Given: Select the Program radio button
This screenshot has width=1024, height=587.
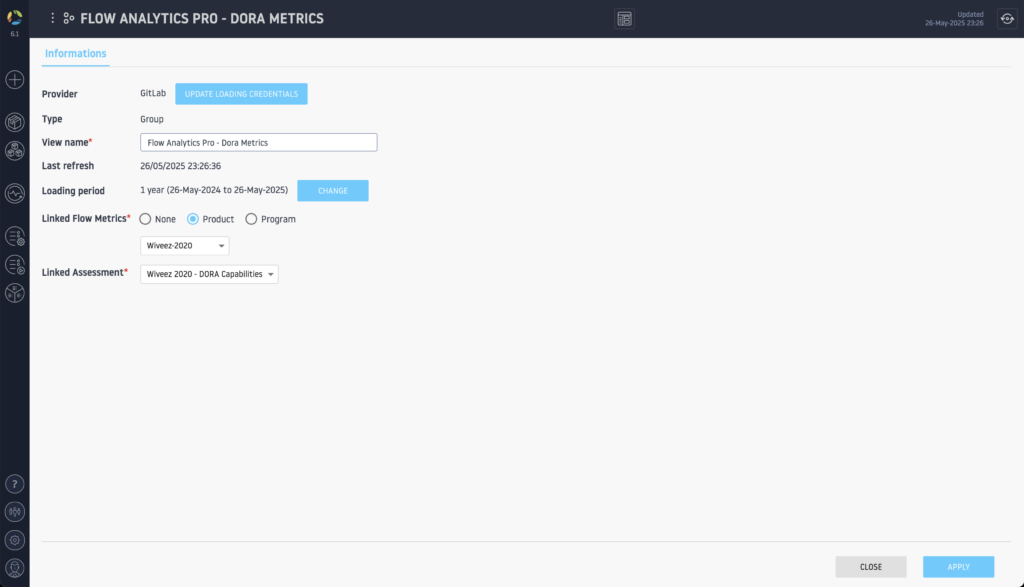Looking at the screenshot, I should click(251, 219).
